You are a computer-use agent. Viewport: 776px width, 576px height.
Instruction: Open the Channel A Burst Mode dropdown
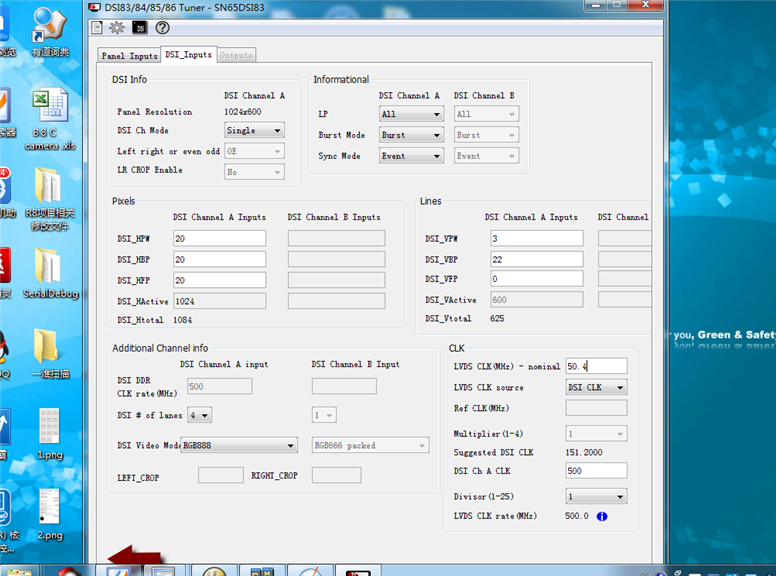click(x=411, y=135)
